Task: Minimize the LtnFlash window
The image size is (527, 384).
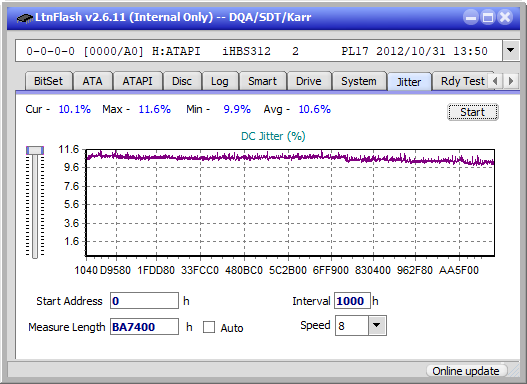Action: tap(471, 17)
